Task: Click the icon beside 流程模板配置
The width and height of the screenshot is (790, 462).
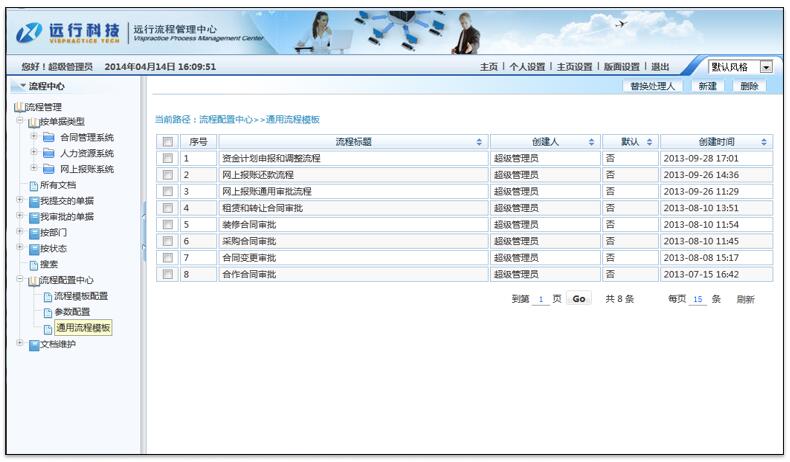Action: pos(47,296)
